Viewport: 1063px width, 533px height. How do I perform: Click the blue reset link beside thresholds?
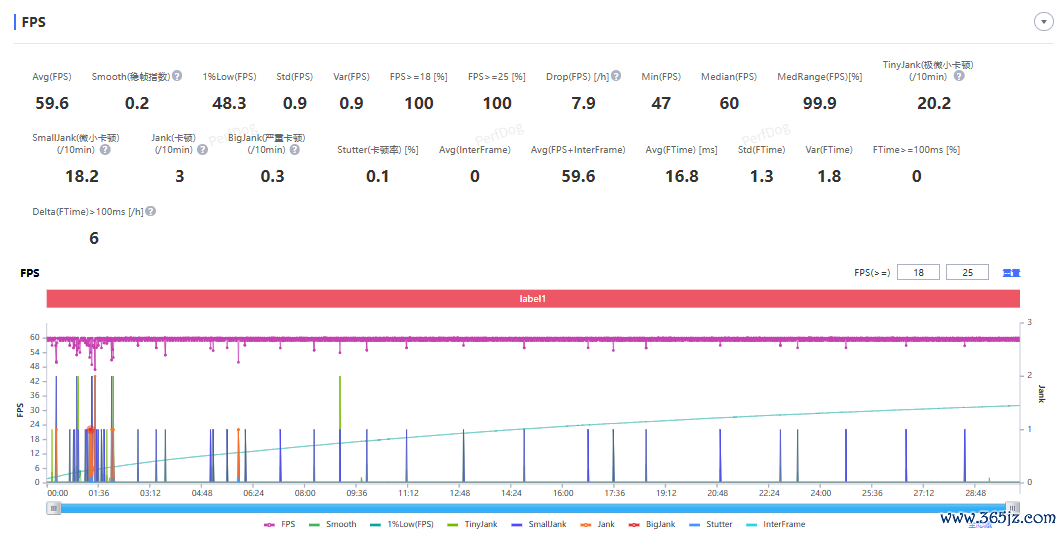tap(1011, 273)
